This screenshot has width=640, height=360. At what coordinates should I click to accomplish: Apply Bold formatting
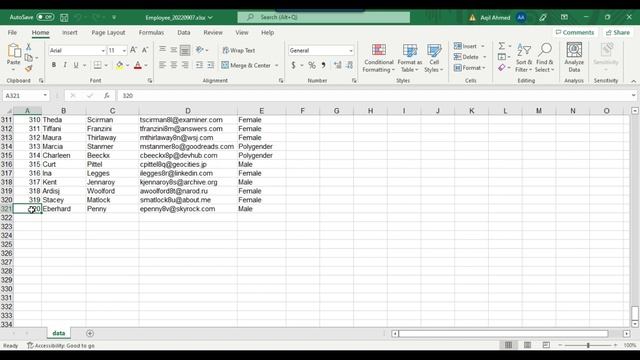tap(54, 65)
